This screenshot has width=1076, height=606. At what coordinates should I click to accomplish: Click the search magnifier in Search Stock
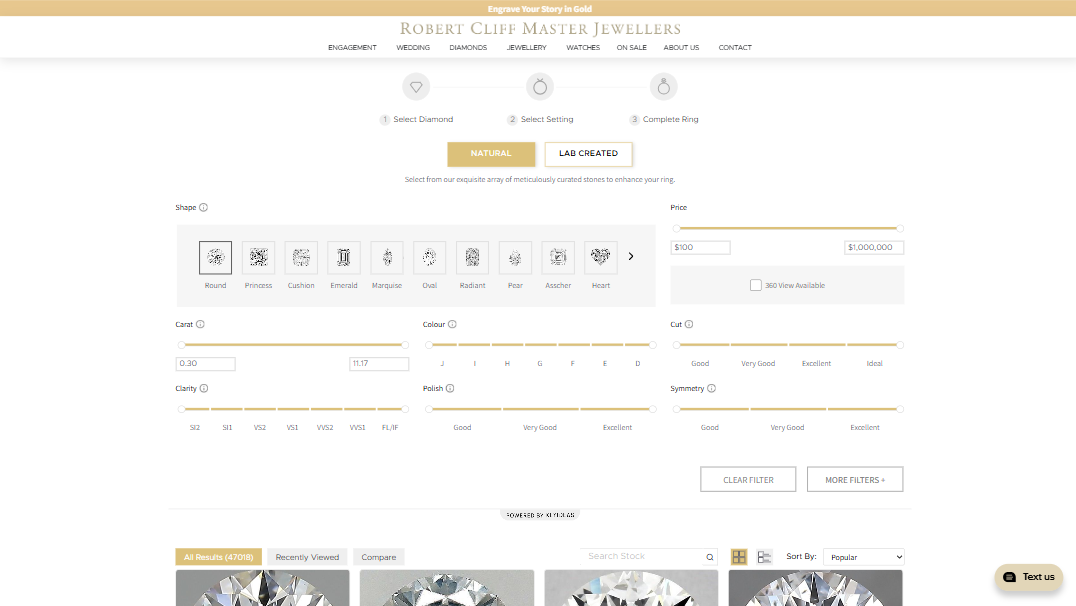tap(710, 557)
